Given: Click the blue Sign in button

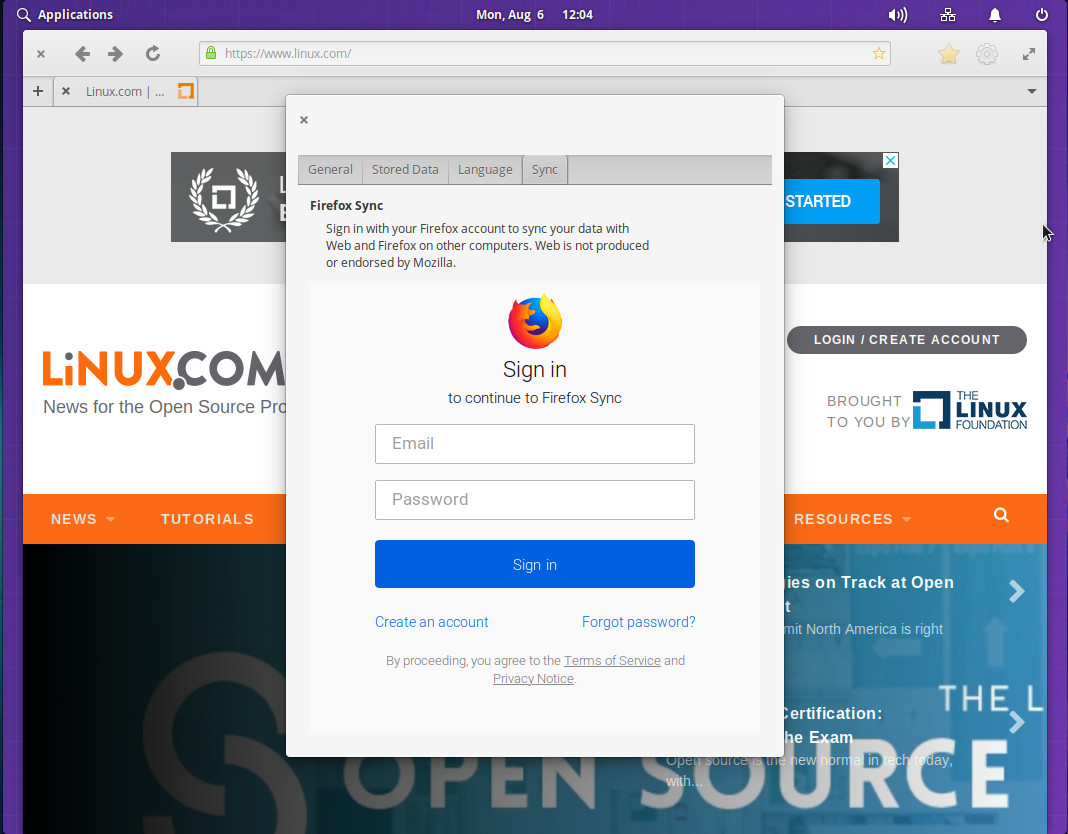Looking at the screenshot, I should [535, 564].
